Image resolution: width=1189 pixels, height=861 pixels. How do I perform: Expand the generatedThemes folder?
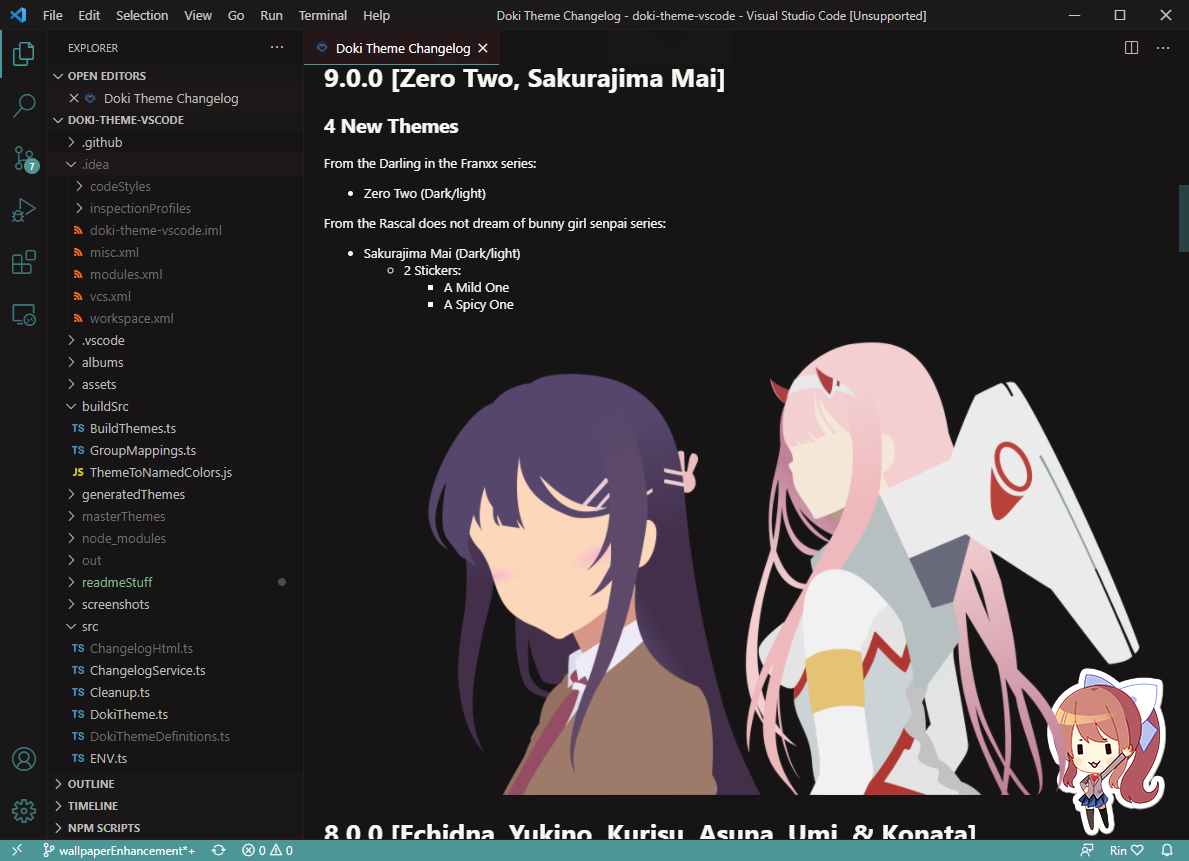(175, 494)
